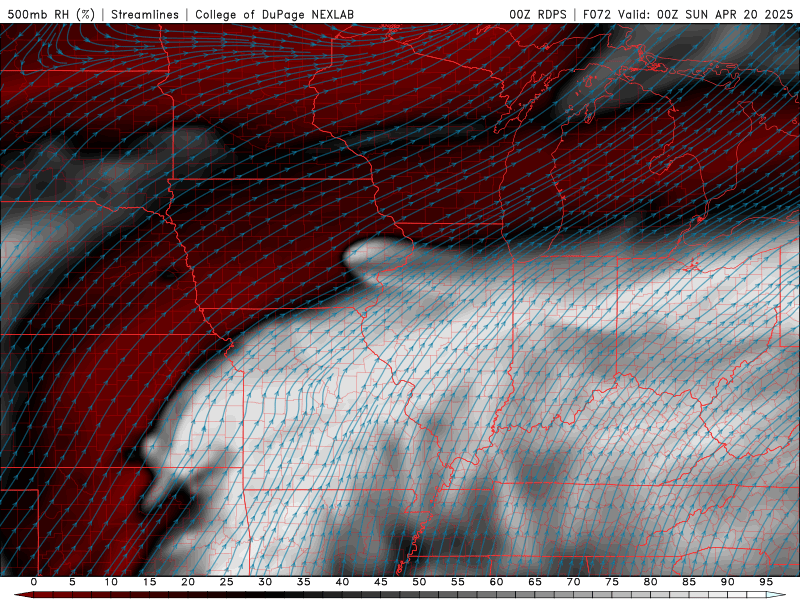Screen dimensions: 800x600
Task: Click the colorbar label "95"
Action: pos(766,582)
